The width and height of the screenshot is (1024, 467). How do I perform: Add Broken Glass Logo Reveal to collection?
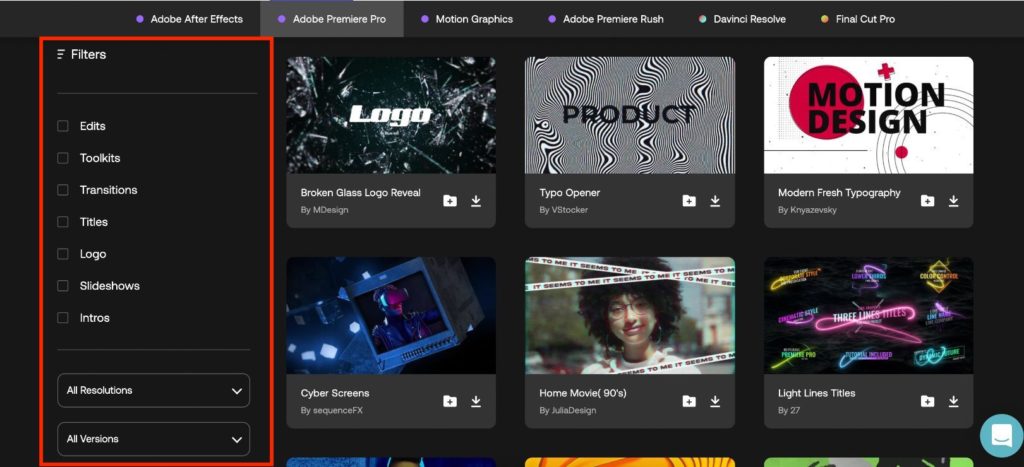click(450, 201)
